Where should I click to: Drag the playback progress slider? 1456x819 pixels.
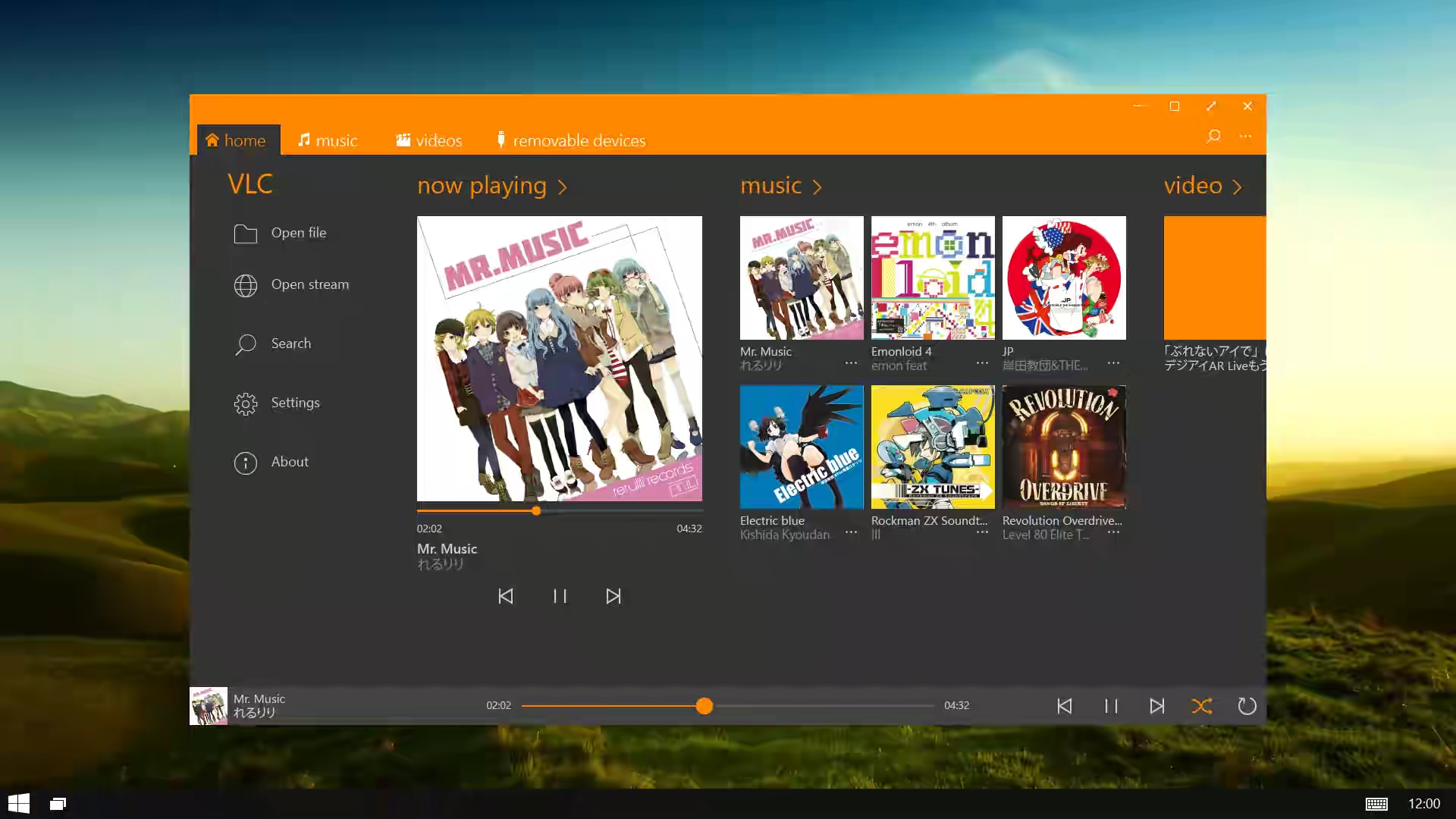click(x=705, y=705)
